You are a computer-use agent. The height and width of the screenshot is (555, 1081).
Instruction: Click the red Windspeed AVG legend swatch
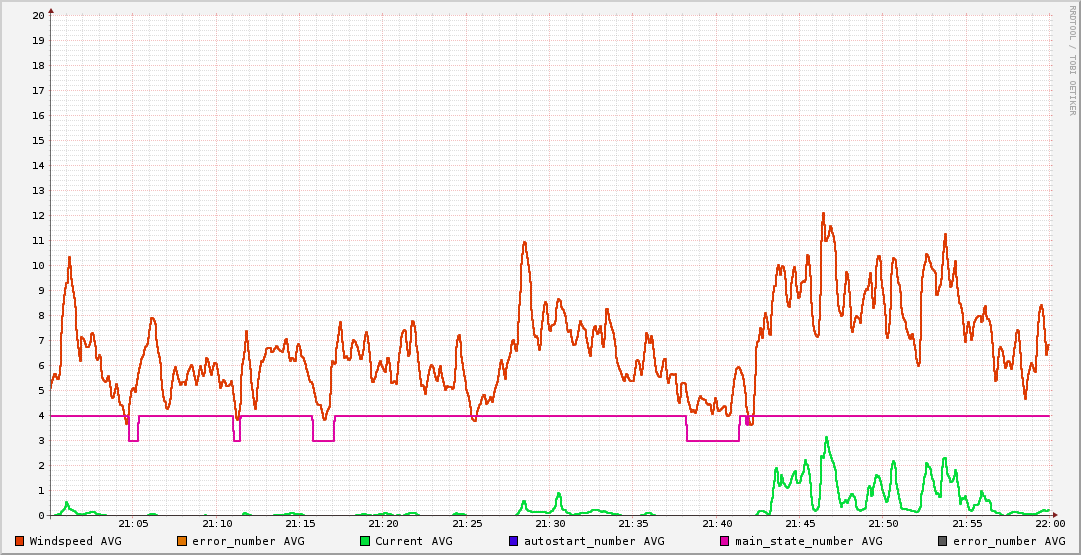tap(19, 541)
